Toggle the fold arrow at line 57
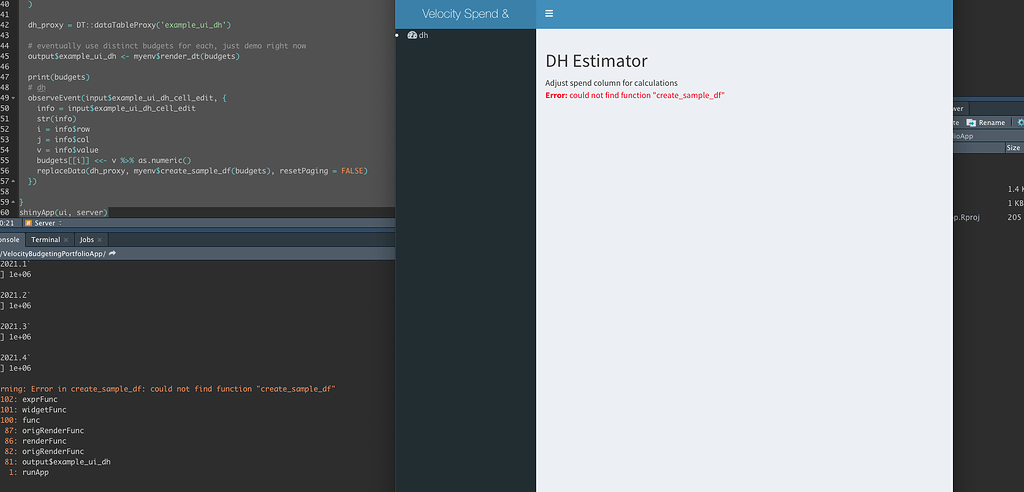The height and width of the screenshot is (492, 1024). coord(14,181)
